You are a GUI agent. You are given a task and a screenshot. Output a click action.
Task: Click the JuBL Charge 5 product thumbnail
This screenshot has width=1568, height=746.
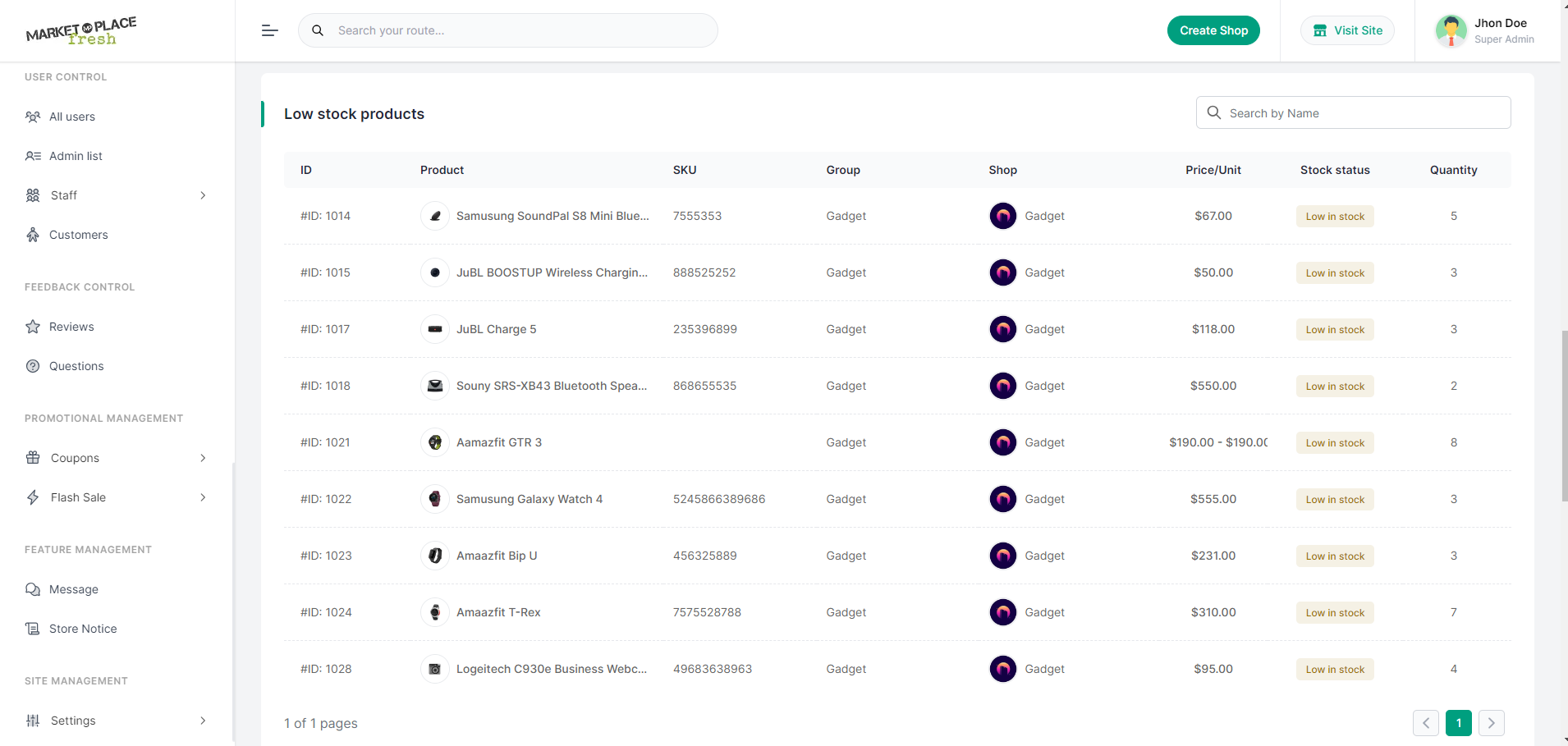click(x=435, y=329)
